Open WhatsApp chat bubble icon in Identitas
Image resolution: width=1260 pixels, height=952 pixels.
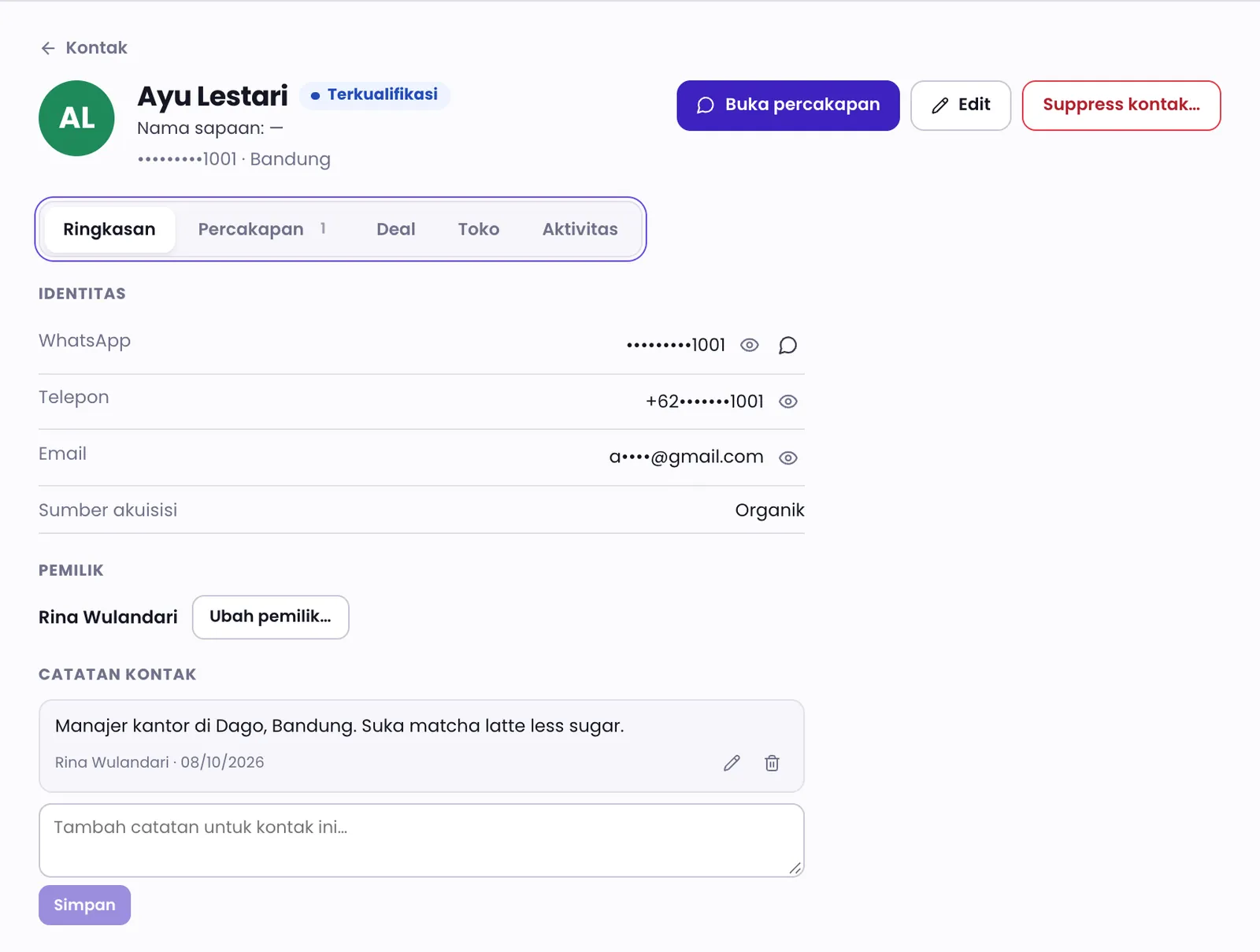tap(787, 345)
